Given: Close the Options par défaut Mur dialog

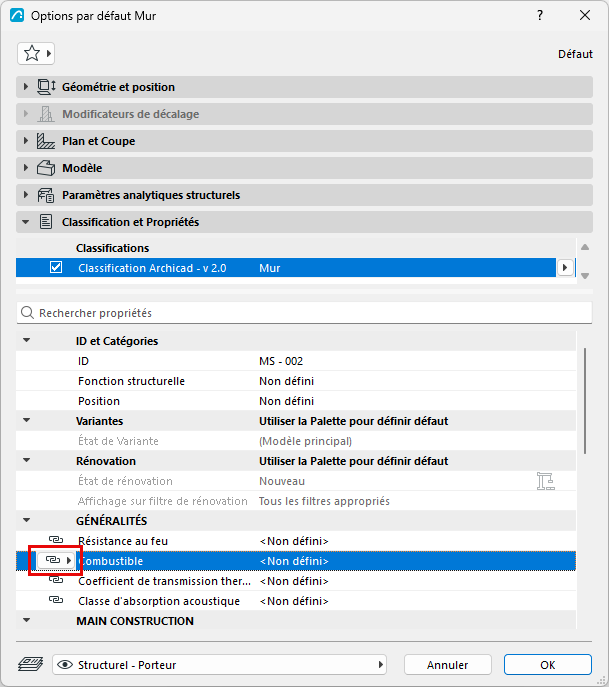Looking at the screenshot, I should click(585, 15).
